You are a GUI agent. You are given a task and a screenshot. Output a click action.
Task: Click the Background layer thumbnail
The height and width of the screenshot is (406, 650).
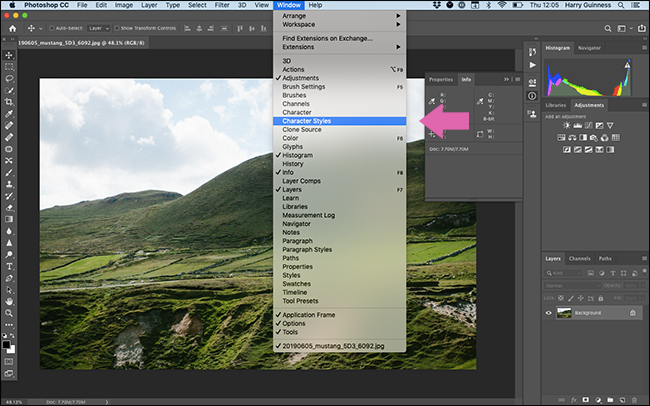[x=564, y=313]
